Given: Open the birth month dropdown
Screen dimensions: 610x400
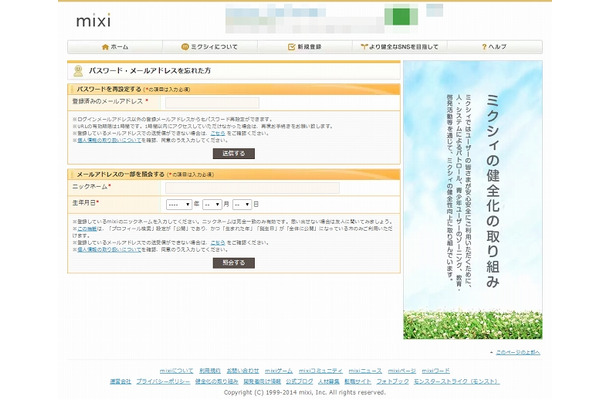Looking at the screenshot, I should pyautogui.click(x=212, y=204).
